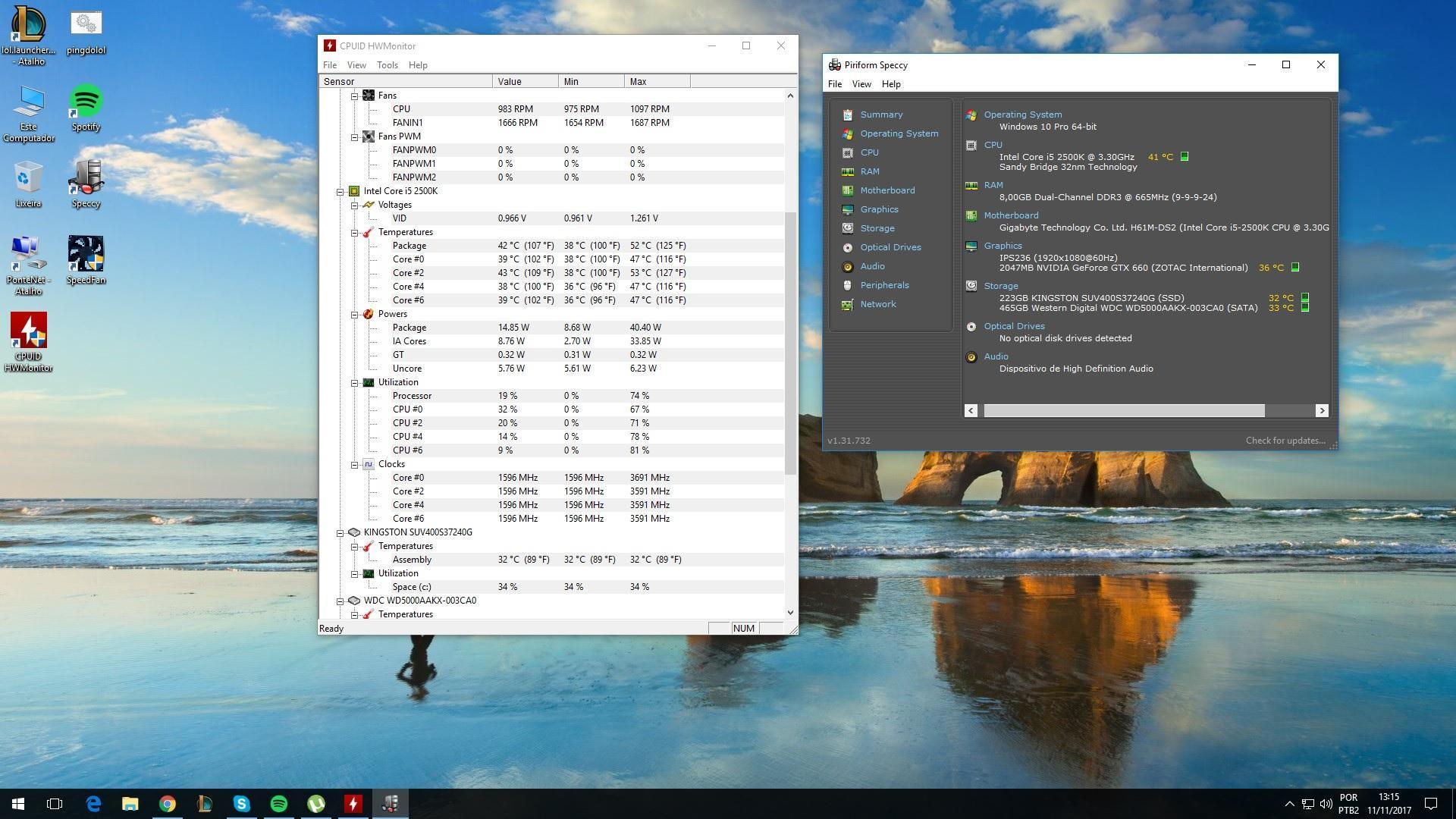Launch SpeedFan desktop shortcut
Viewport: 1456px width, 819px height.
[86, 260]
